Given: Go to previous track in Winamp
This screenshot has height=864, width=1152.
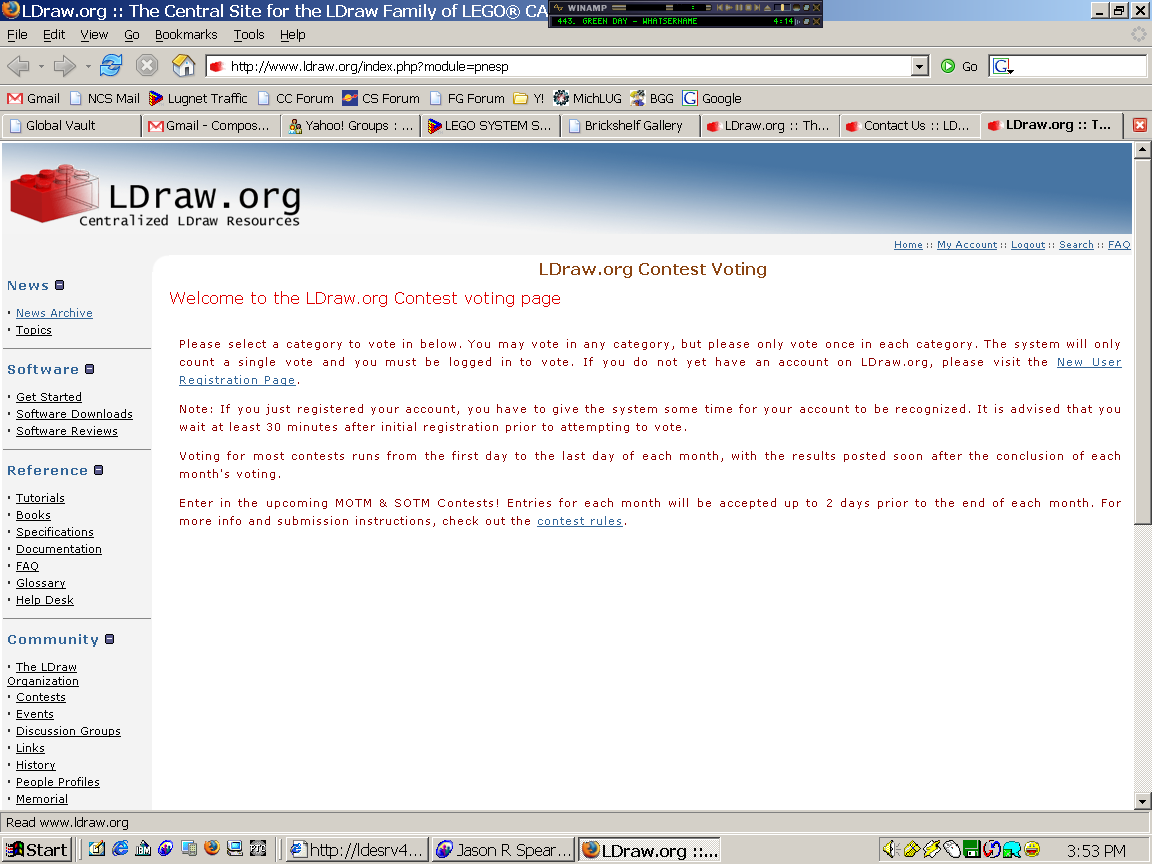Looking at the screenshot, I should pos(719,7).
